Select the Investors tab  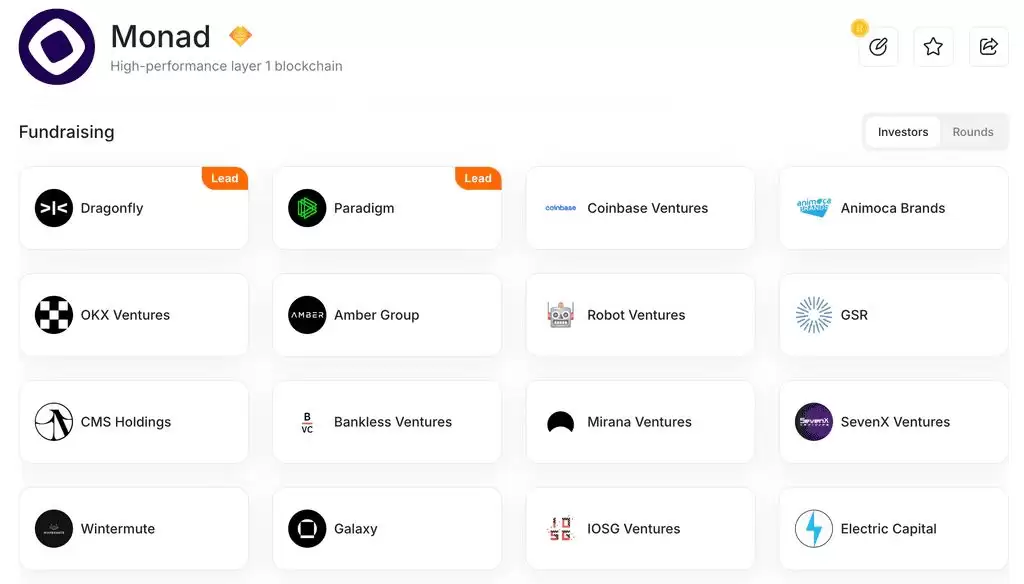902,132
